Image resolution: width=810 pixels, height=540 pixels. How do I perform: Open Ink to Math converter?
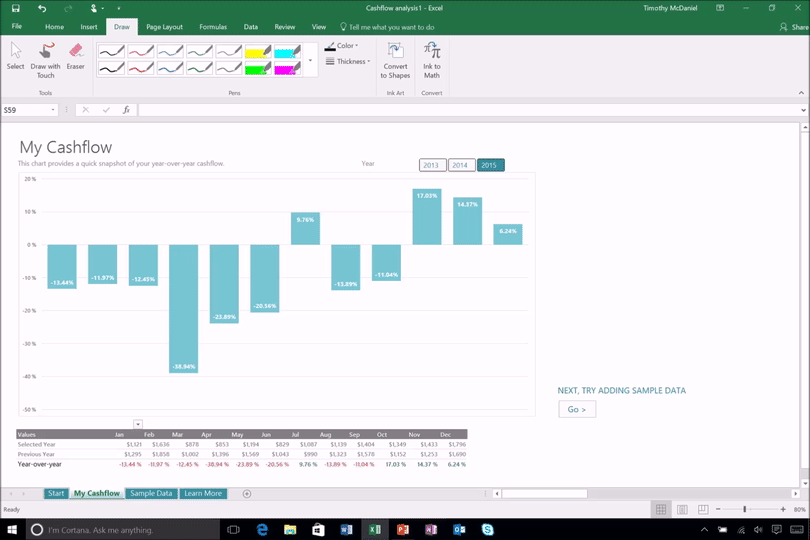(x=432, y=59)
